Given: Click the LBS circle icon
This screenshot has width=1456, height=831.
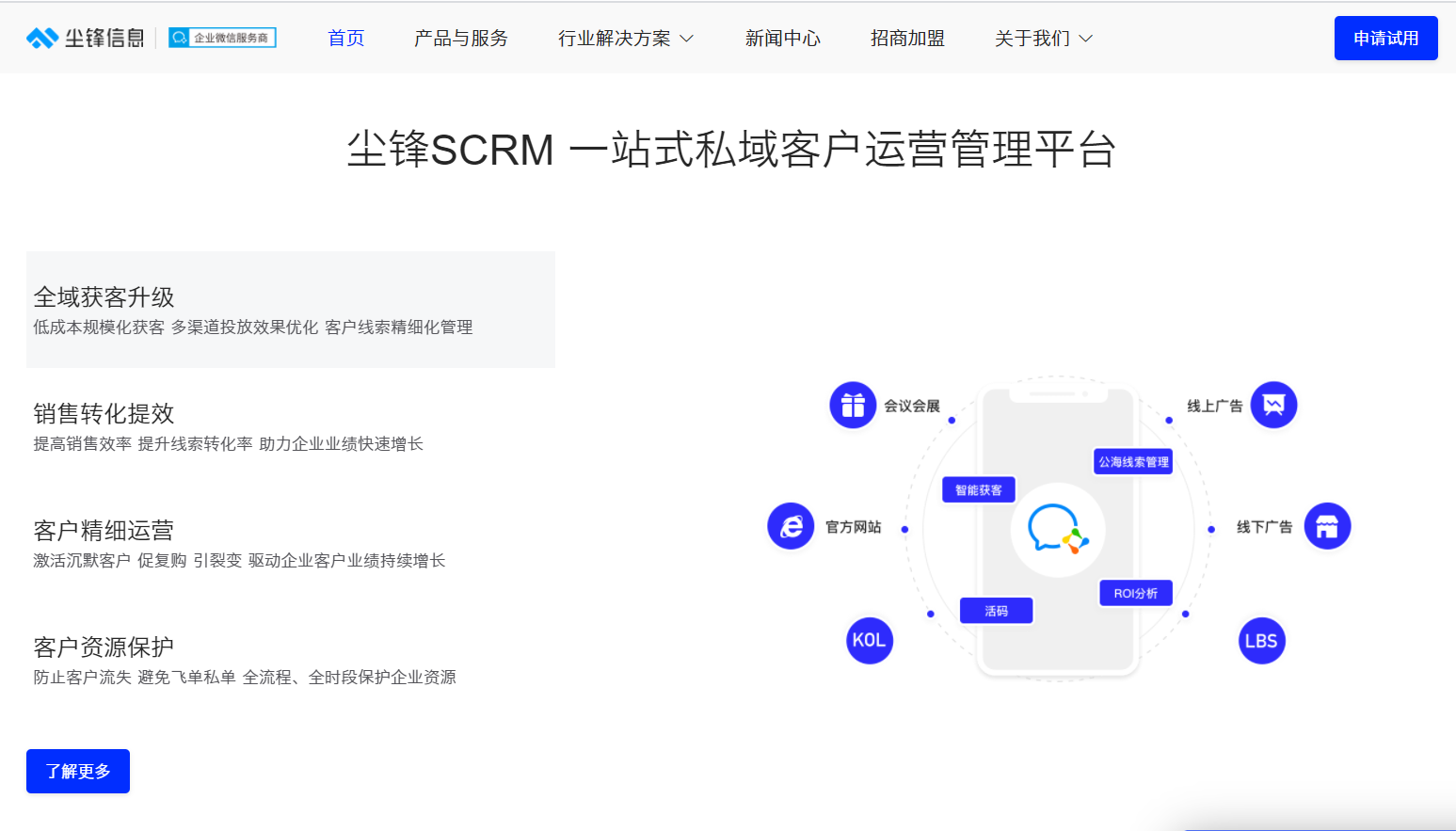Looking at the screenshot, I should 1261,641.
